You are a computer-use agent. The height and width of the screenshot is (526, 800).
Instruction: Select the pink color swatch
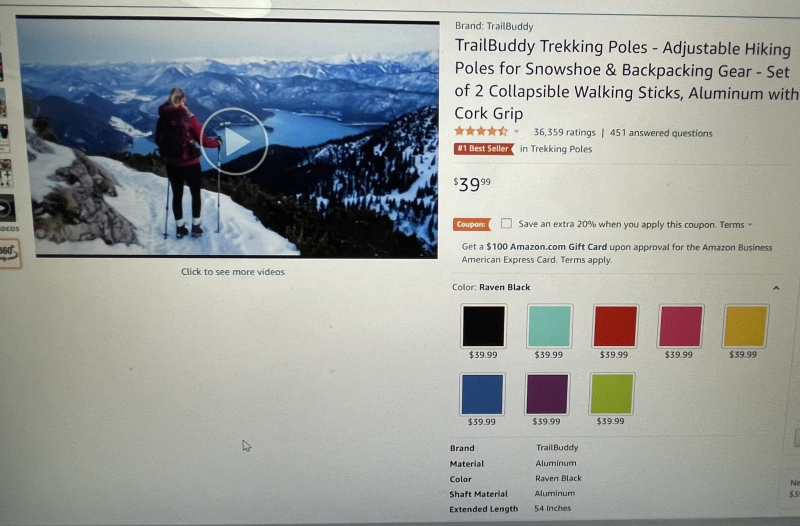(x=681, y=325)
